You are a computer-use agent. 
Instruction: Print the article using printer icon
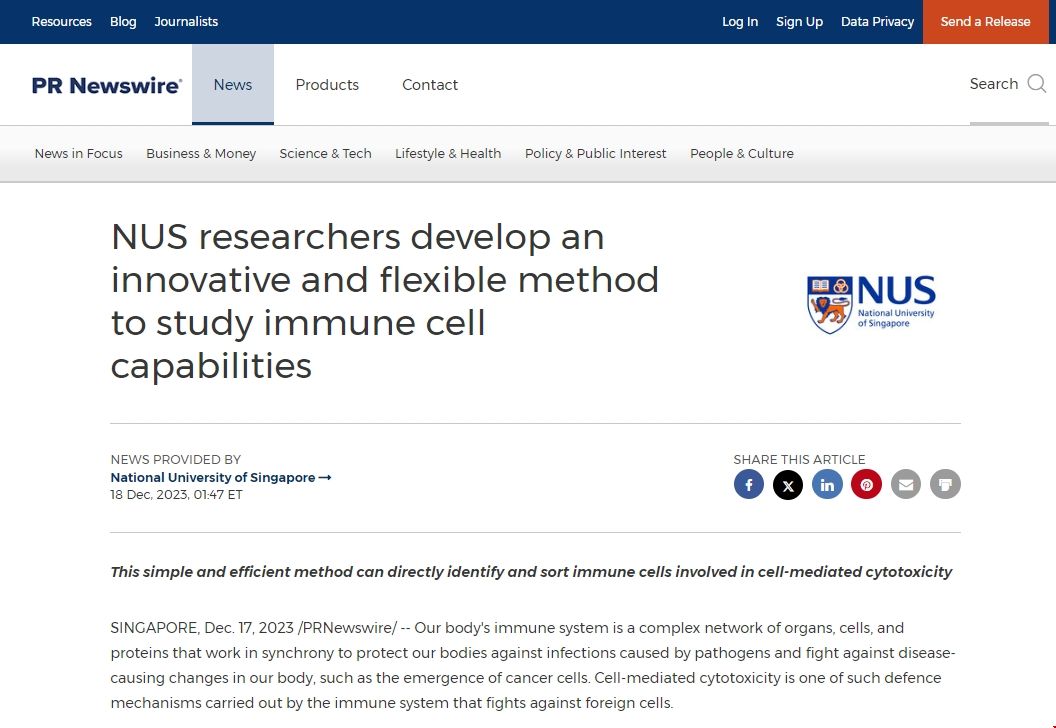point(945,485)
